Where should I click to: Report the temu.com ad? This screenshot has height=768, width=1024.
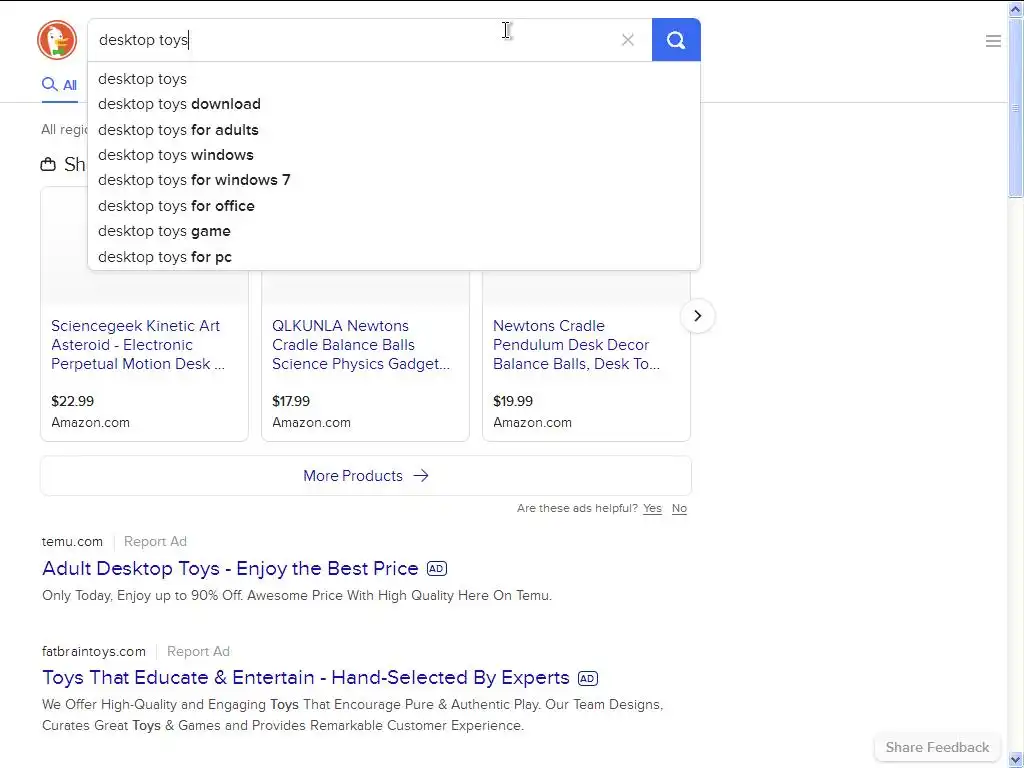pos(155,541)
